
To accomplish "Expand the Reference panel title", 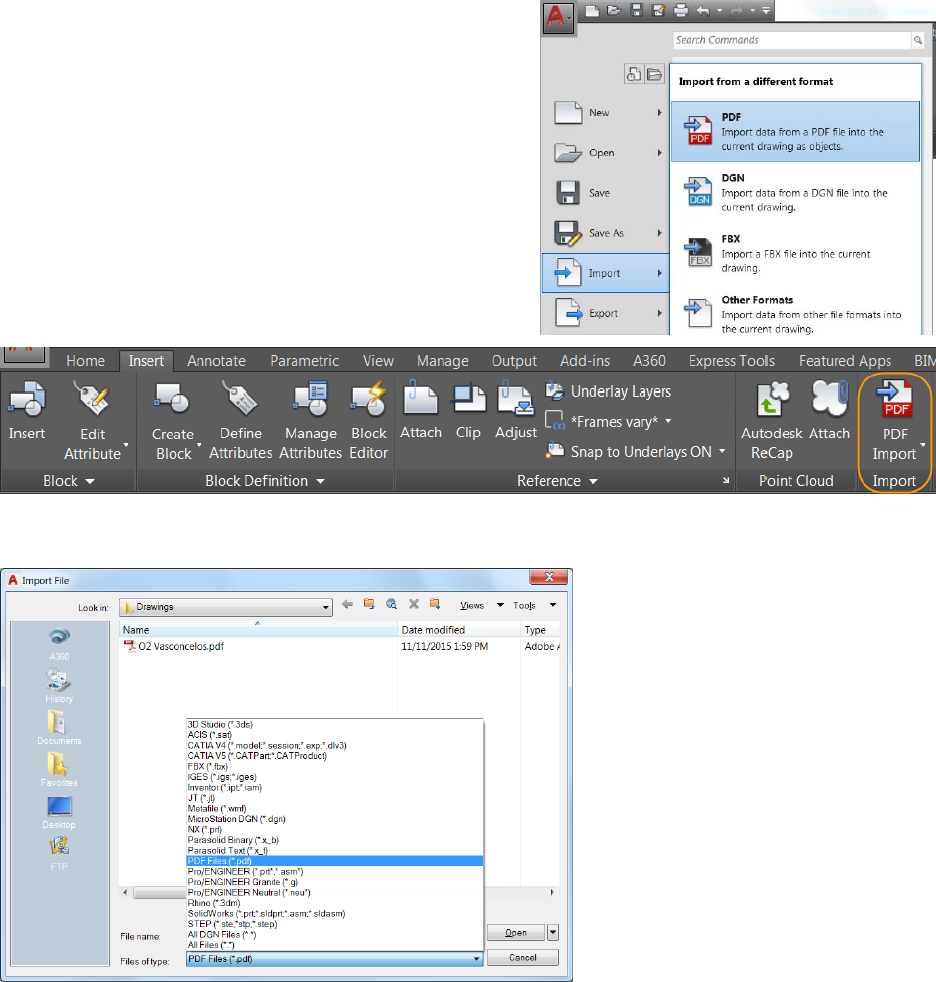I will tap(557, 481).
